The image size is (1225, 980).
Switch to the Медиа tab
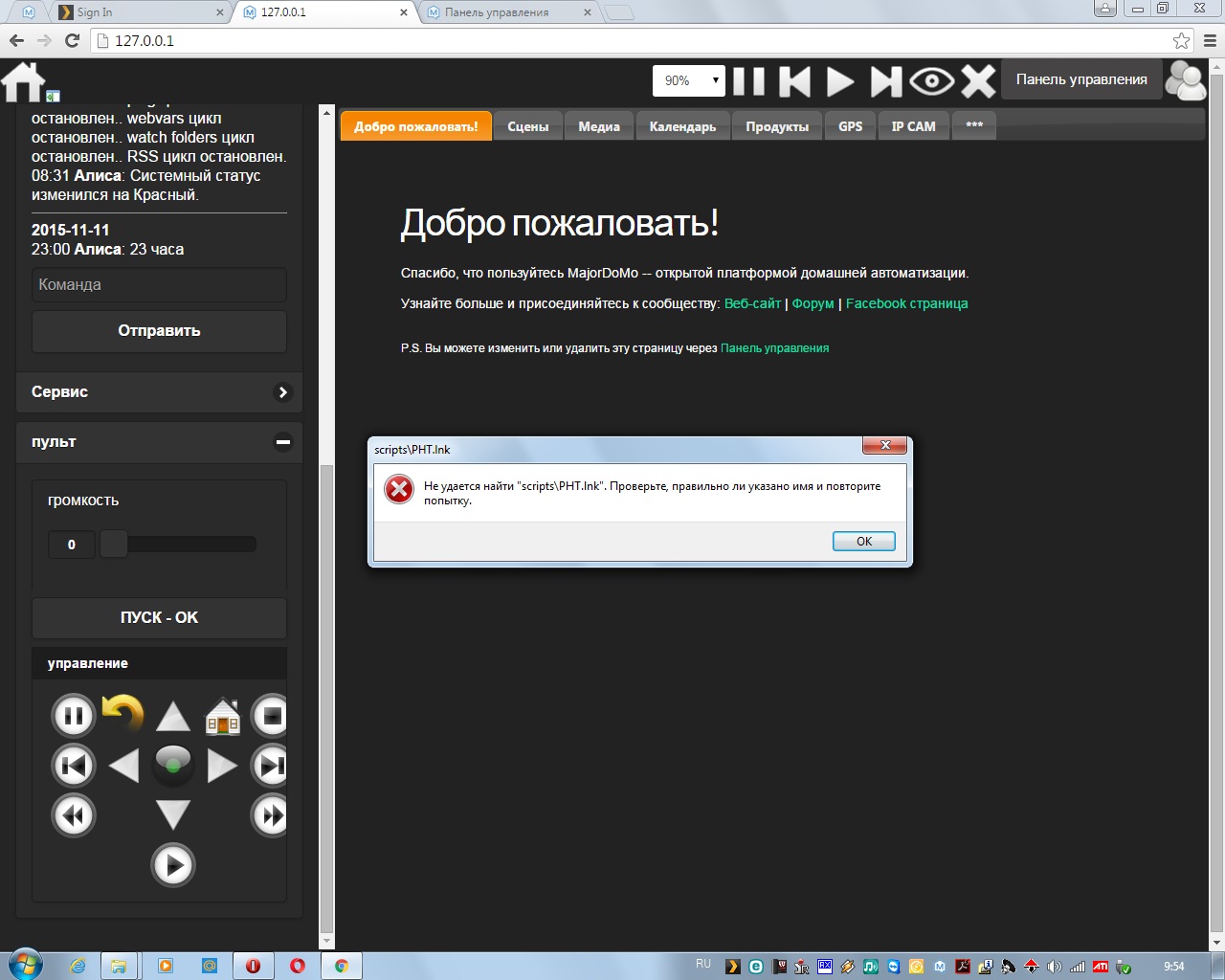[598, 125]
